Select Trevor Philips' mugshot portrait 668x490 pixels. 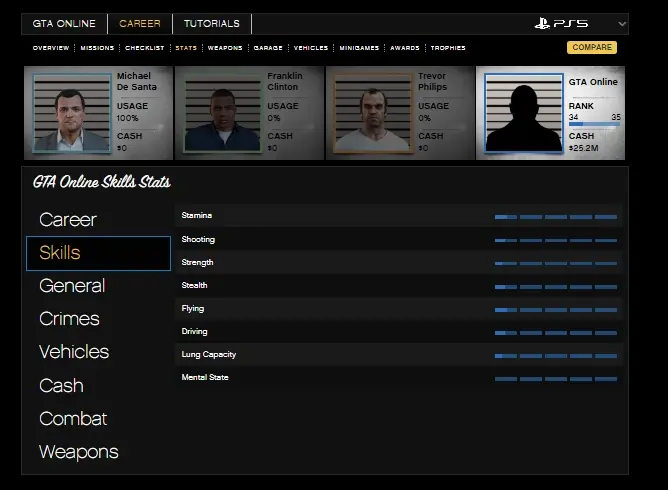pos(371,112)
